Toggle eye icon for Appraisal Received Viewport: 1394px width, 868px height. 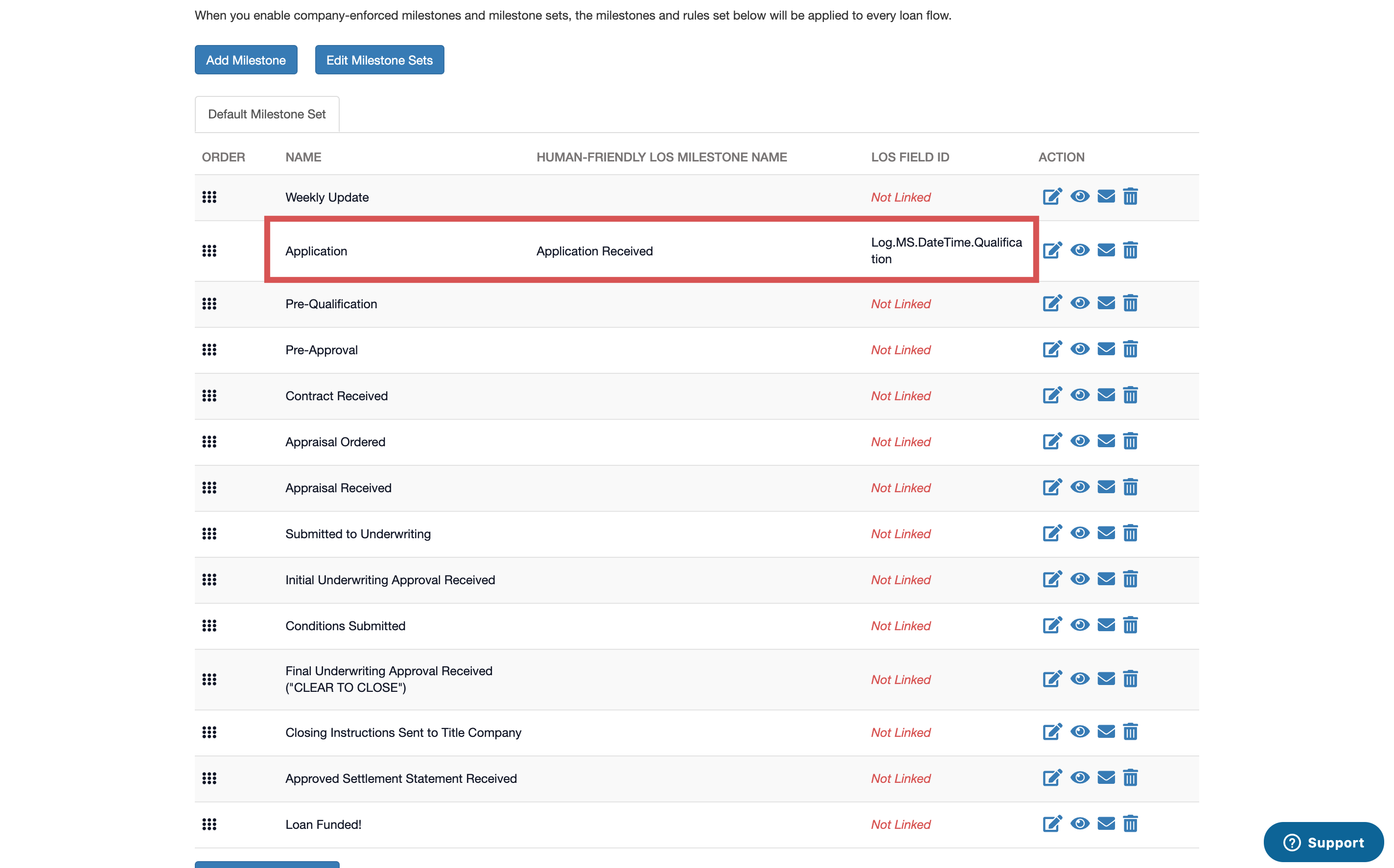click(x=1079, y=487)
